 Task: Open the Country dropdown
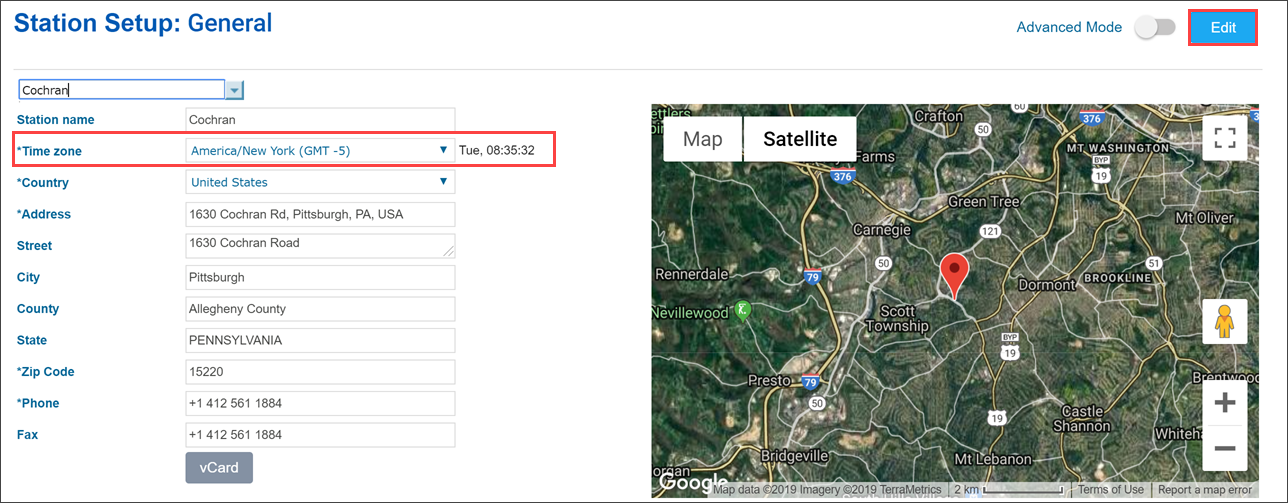[x=320, y=182]
